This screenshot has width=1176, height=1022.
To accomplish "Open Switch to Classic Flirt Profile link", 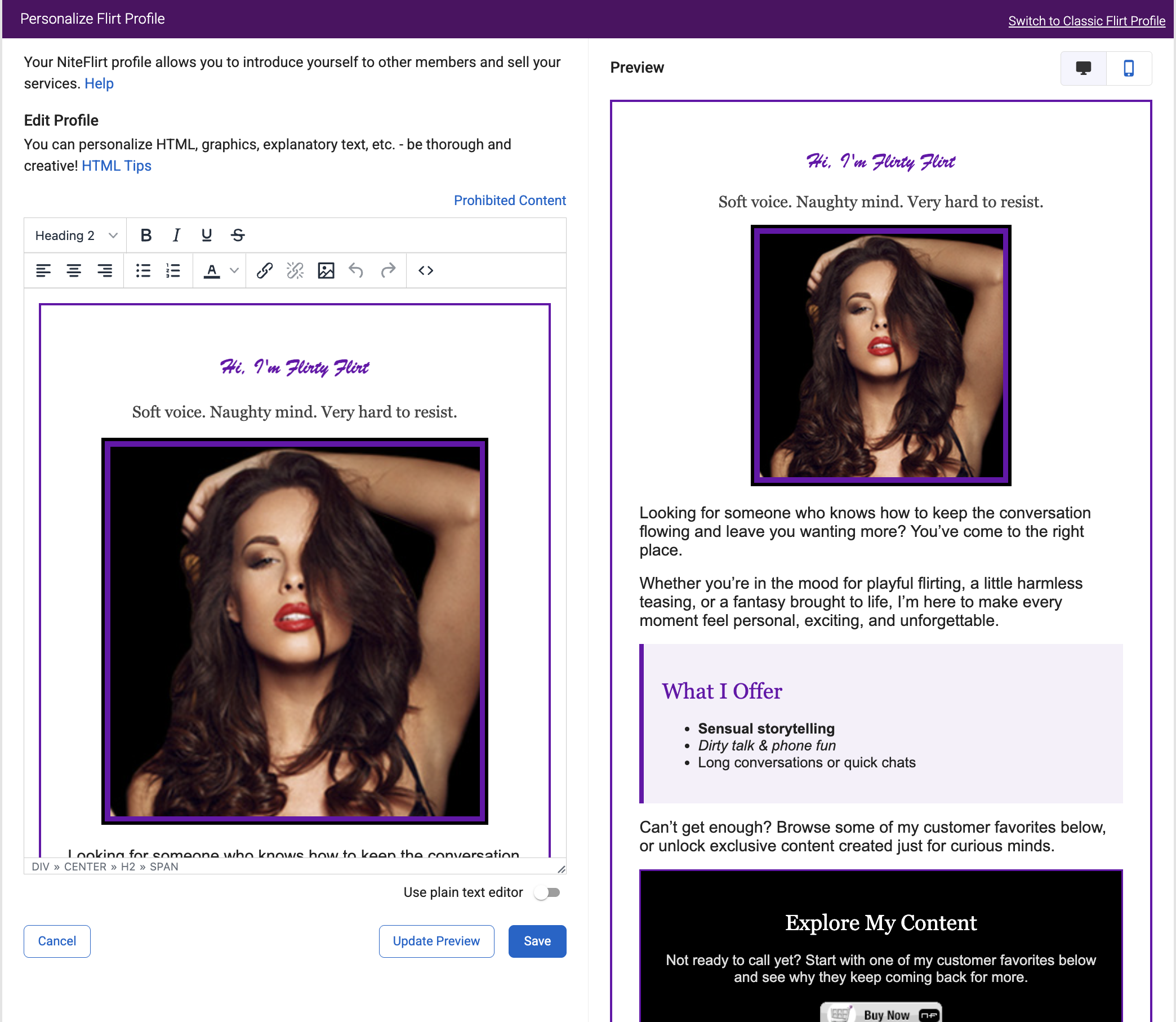I will (x=1086, y=21).
